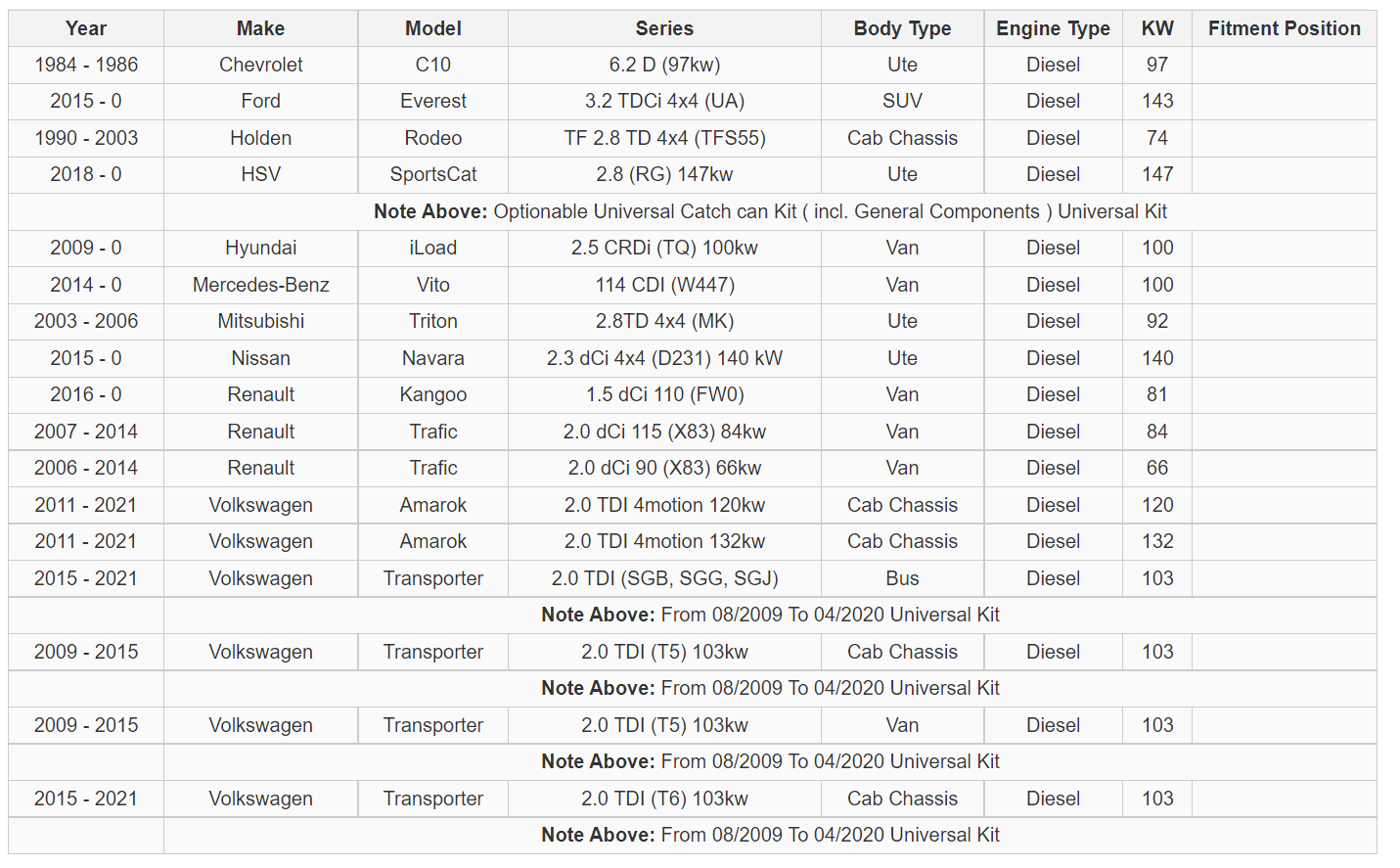Viewport: 1400px width, 868px height.
Task: Click the Chevrolet make cell
Action: tap(260, 65)
